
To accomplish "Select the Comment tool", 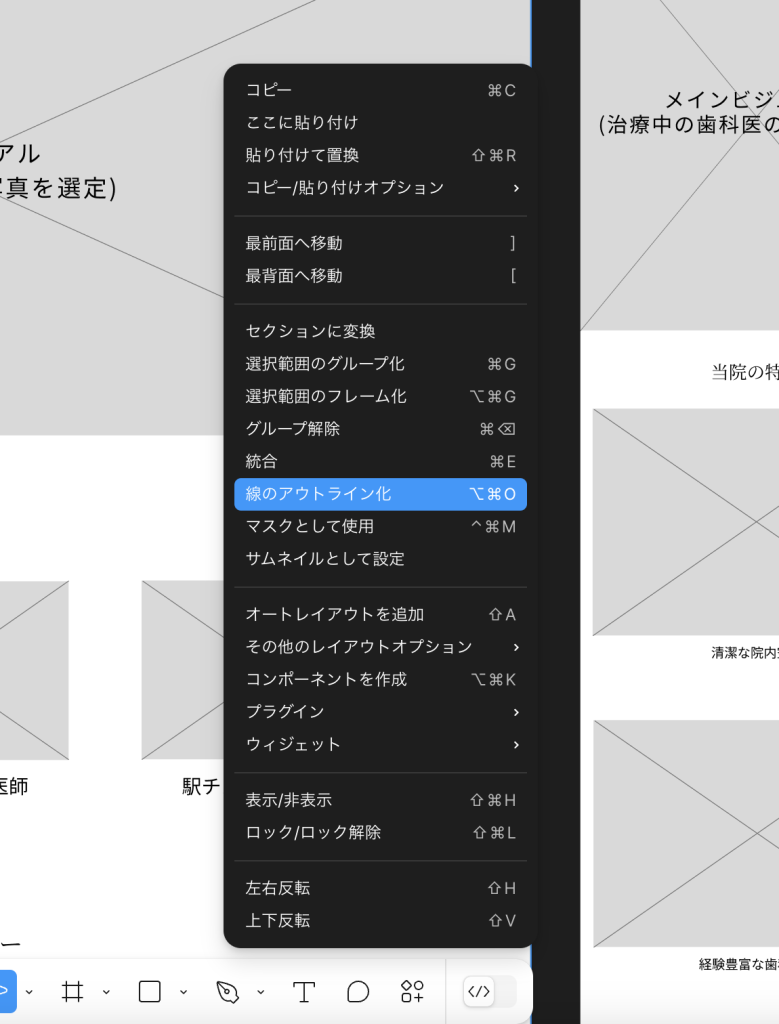I will tap(358, 991).
